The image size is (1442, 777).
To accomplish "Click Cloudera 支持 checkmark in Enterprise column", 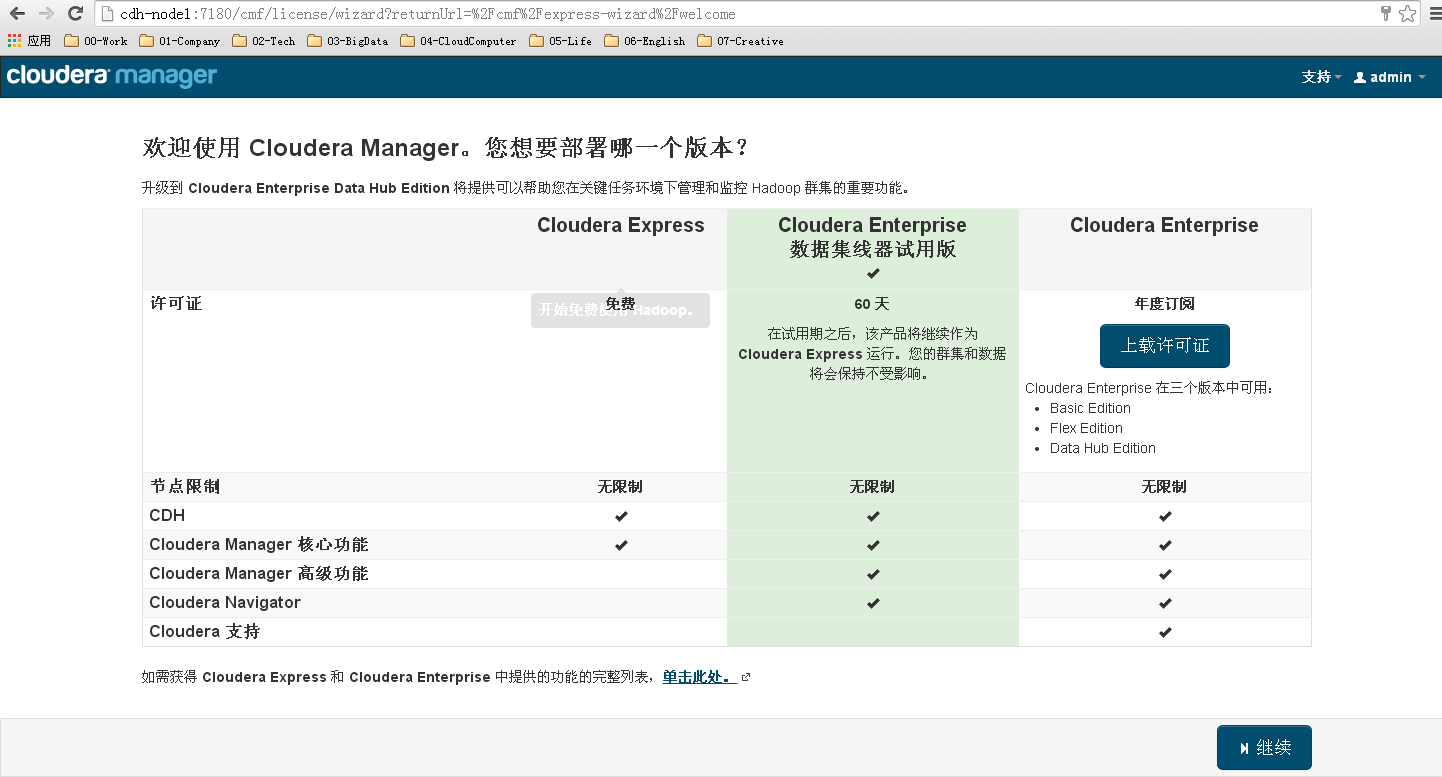I will (1165, 633).
